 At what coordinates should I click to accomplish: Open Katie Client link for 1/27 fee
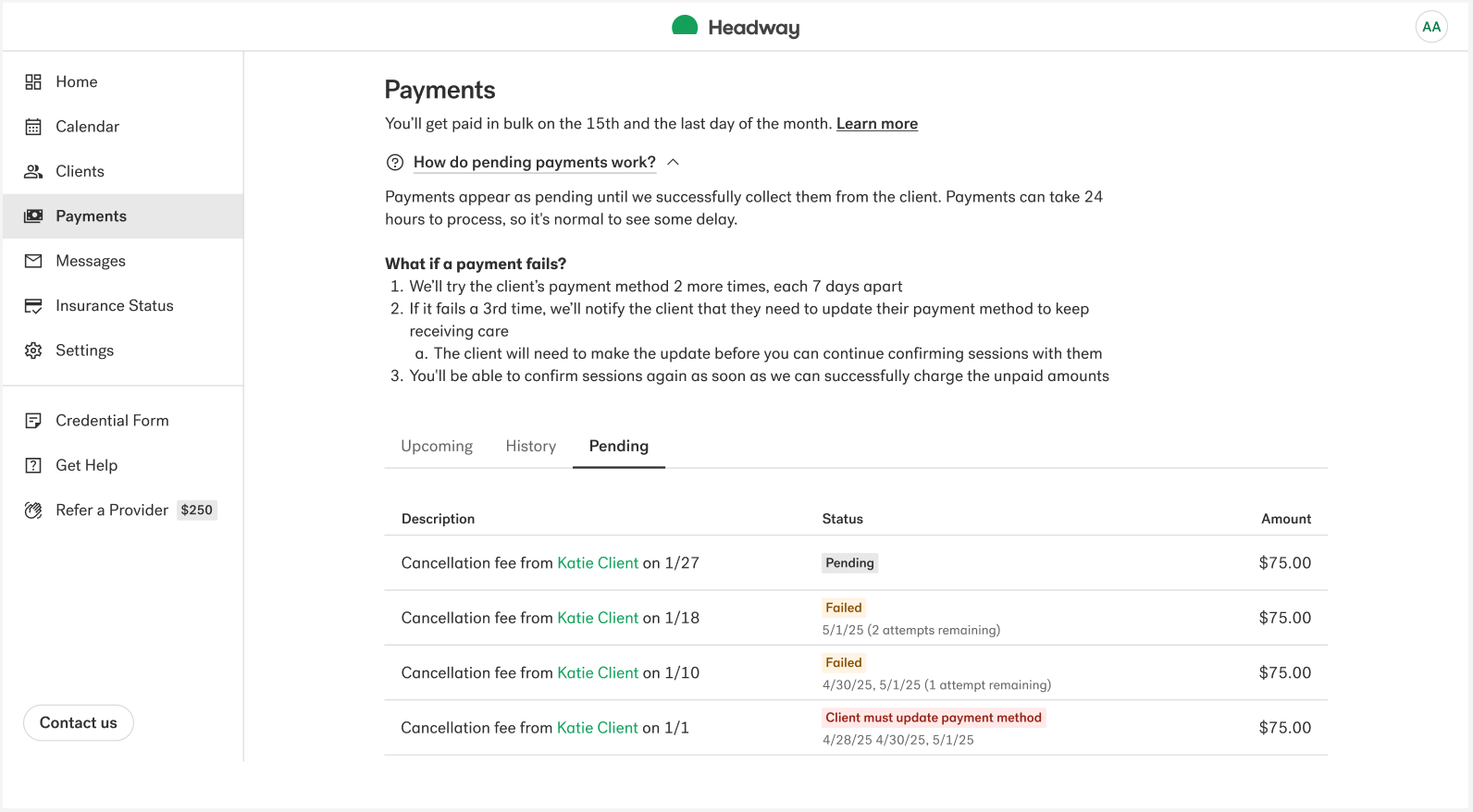tap(598, 563)
